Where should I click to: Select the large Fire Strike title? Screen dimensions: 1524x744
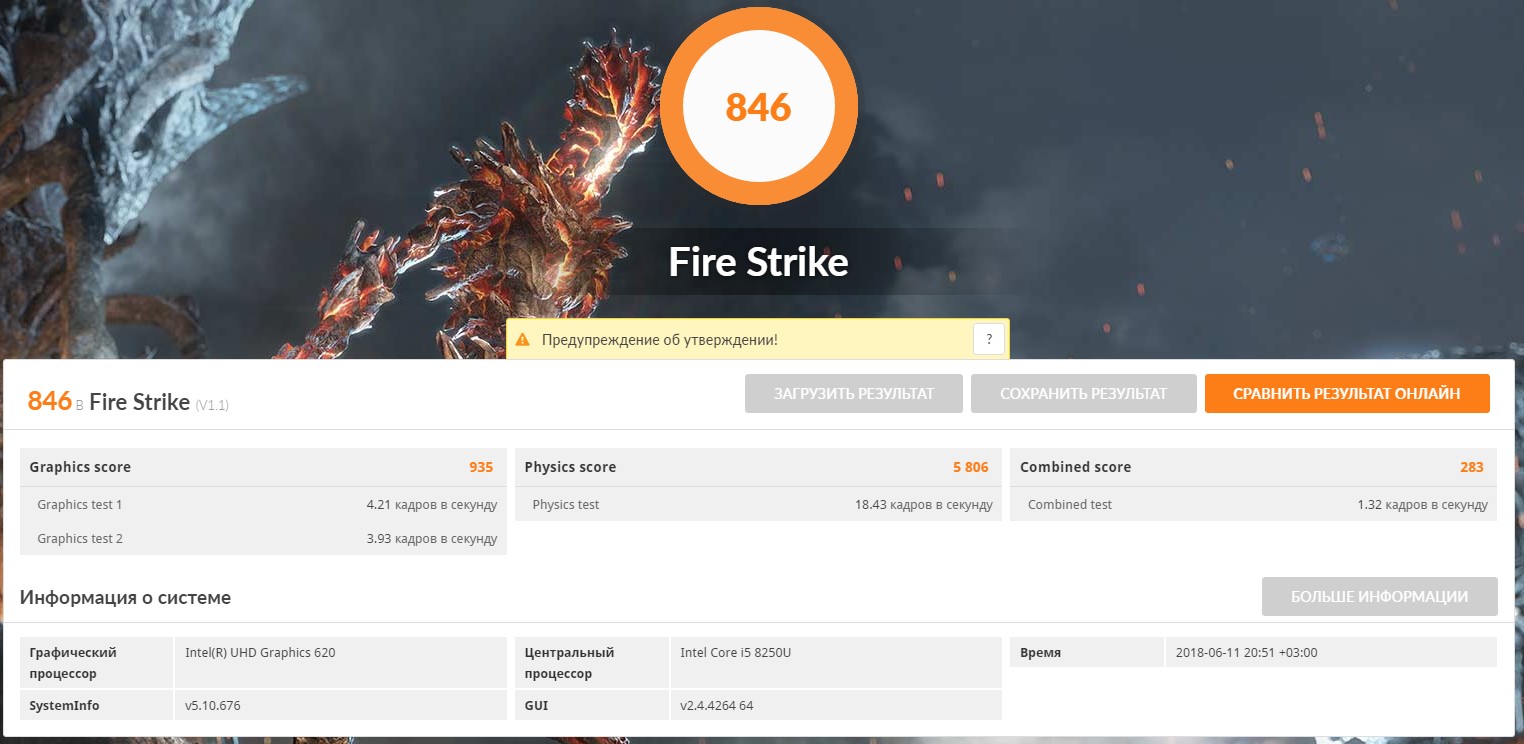758,262
